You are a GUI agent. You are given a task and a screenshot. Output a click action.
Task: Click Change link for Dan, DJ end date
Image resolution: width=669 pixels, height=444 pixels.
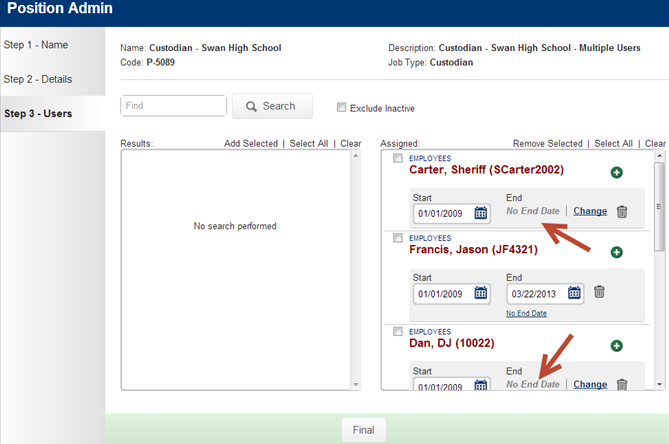point(590,384)
